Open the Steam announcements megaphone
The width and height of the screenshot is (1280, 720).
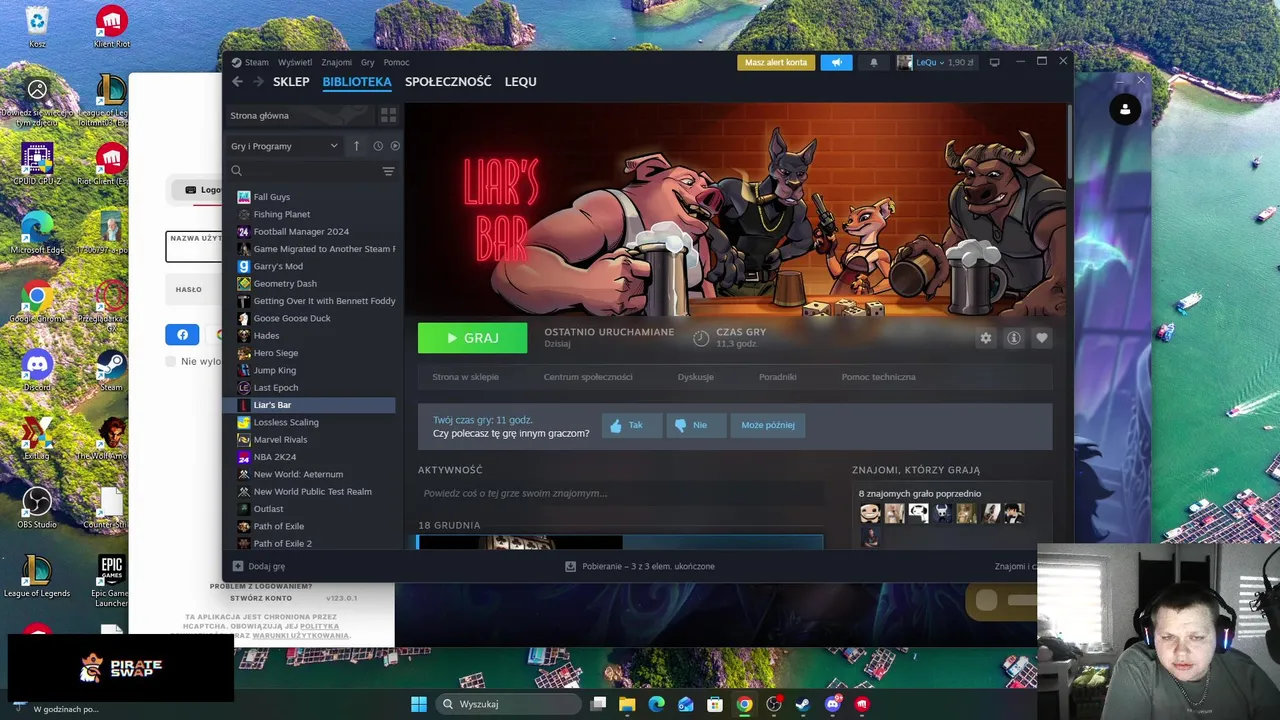837,62
